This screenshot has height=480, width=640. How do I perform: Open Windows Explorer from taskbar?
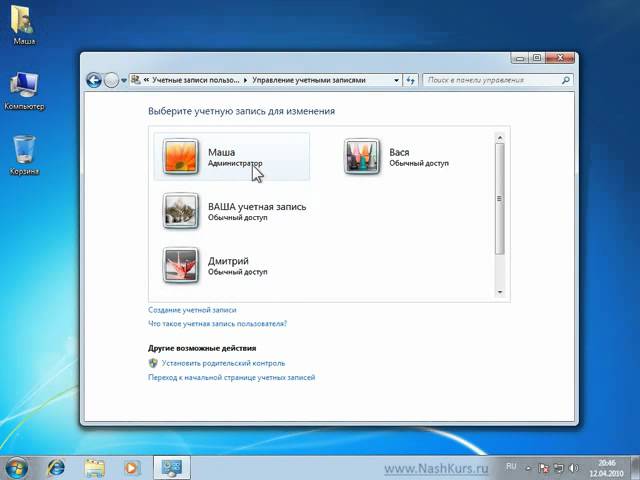click(94, 468)
